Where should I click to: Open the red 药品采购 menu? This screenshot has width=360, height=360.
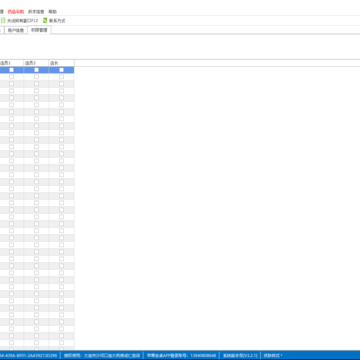tap(16, 11)
